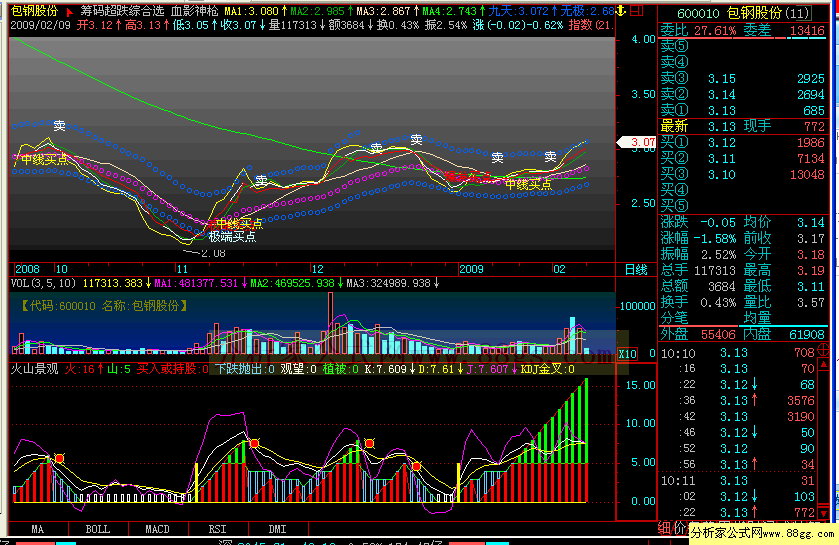839x545 pixels.
Task: Click the 量比 3.57 value
Action: 811,303
